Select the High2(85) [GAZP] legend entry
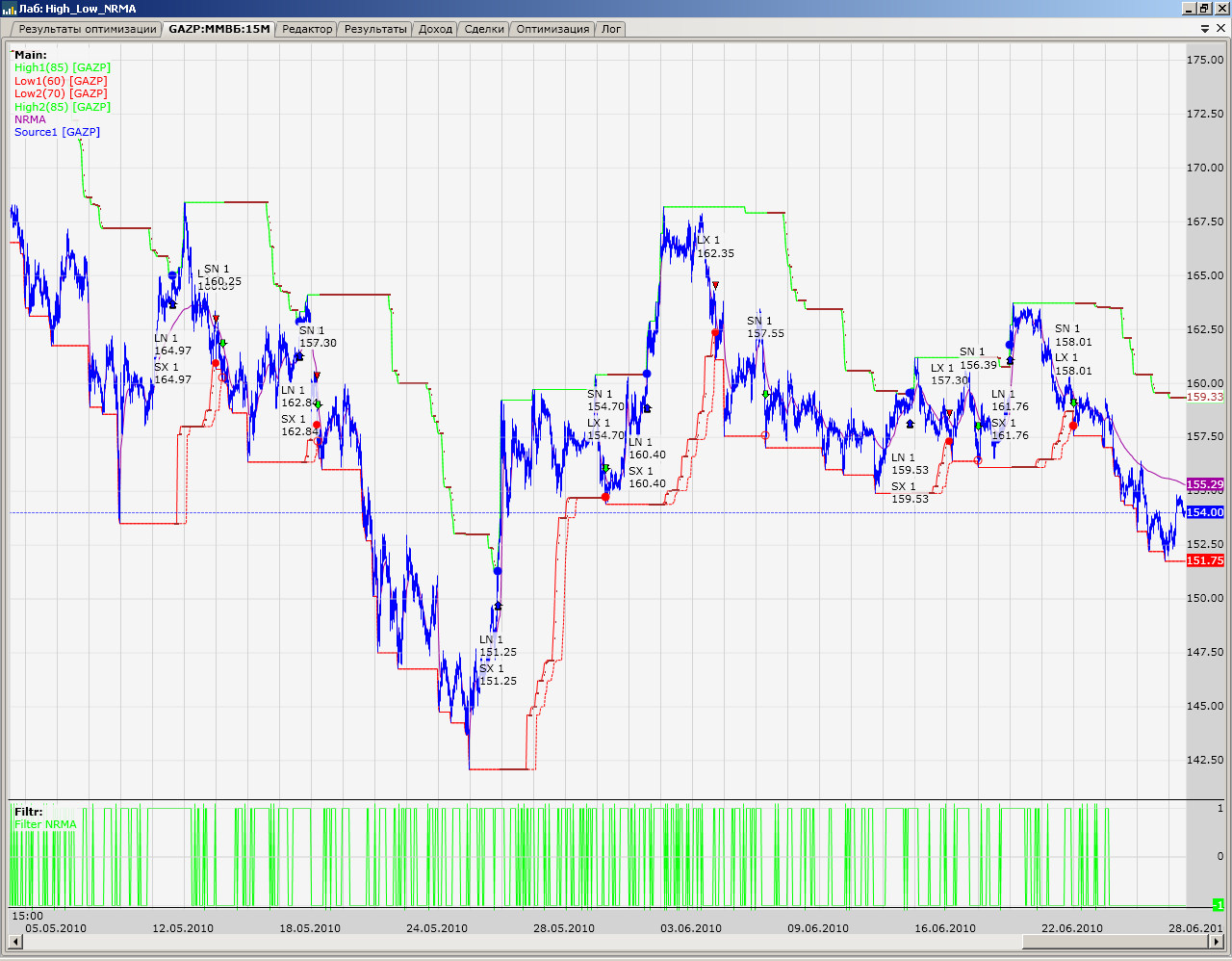 coord(63,107)
